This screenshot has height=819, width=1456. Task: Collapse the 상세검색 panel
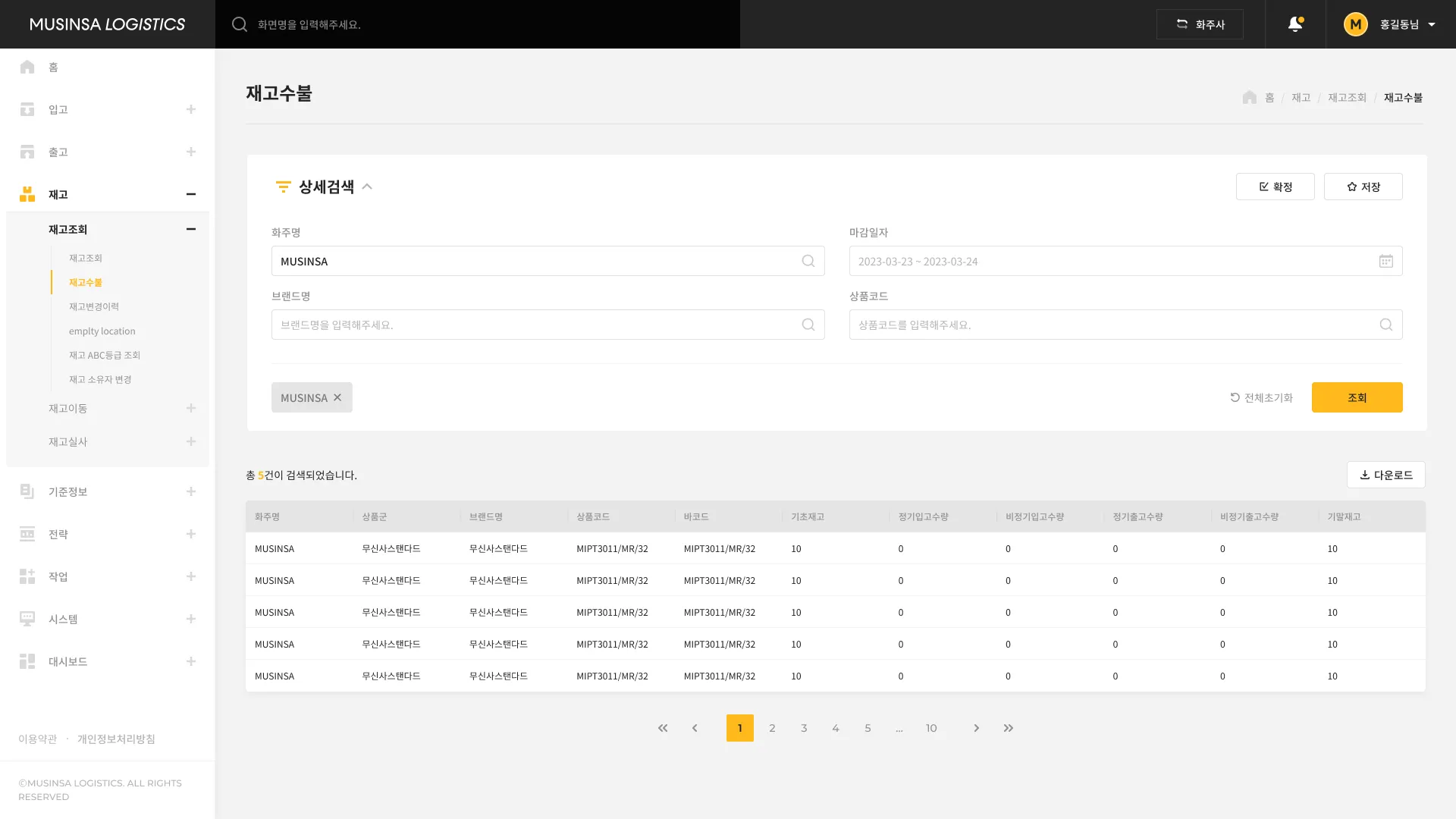click(367, 187)
